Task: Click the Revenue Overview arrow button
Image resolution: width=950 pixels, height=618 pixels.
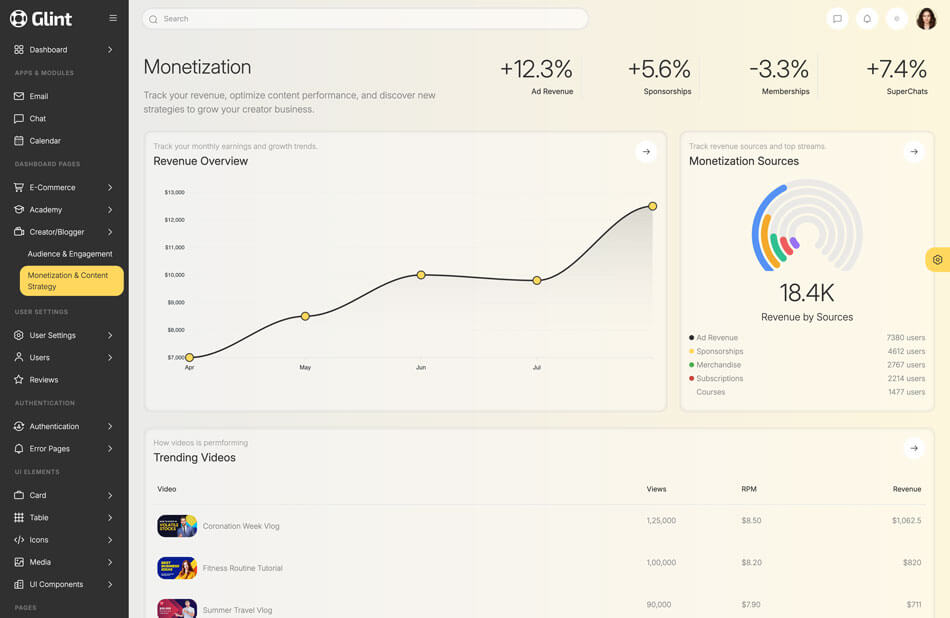Action: click(x=646, y=152)
